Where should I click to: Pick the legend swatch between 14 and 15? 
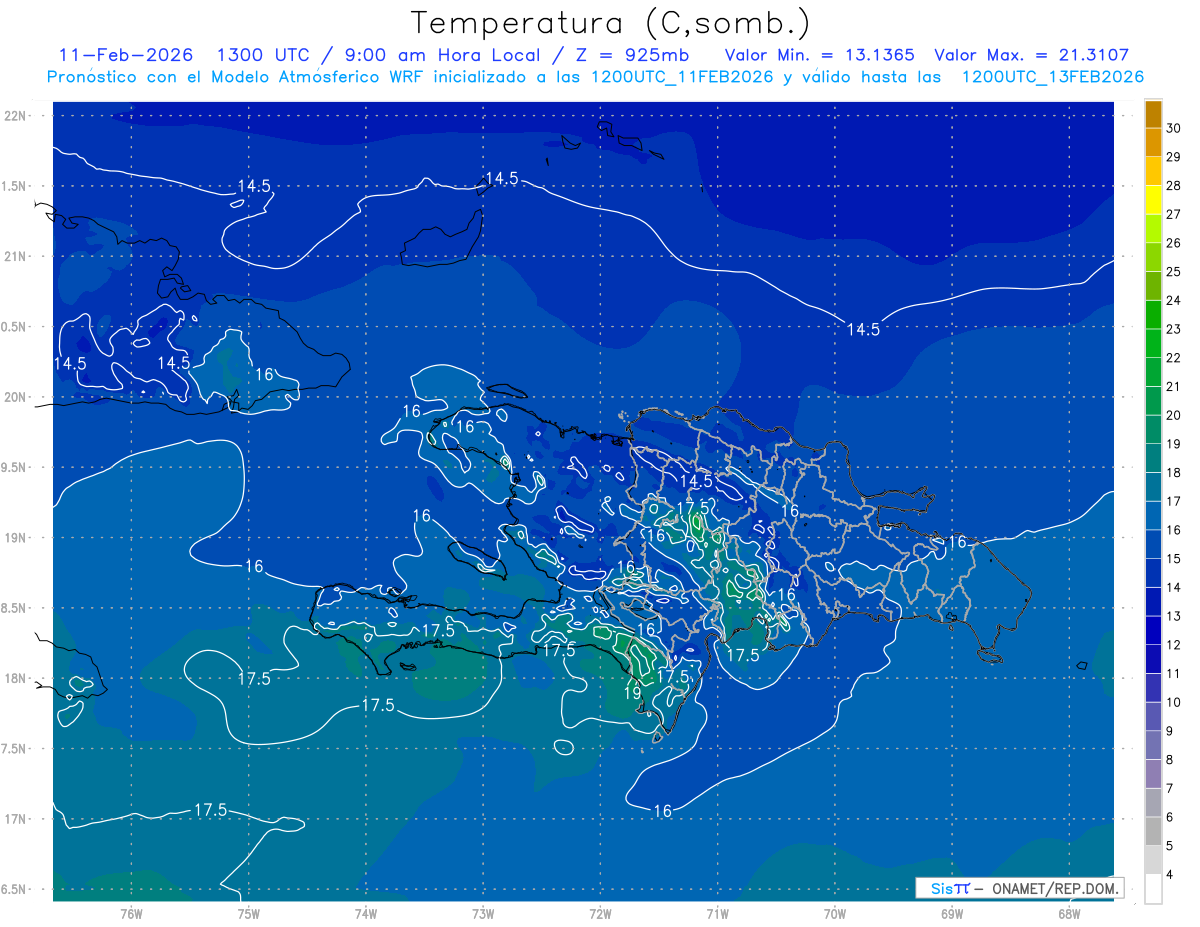point(1153,573)
